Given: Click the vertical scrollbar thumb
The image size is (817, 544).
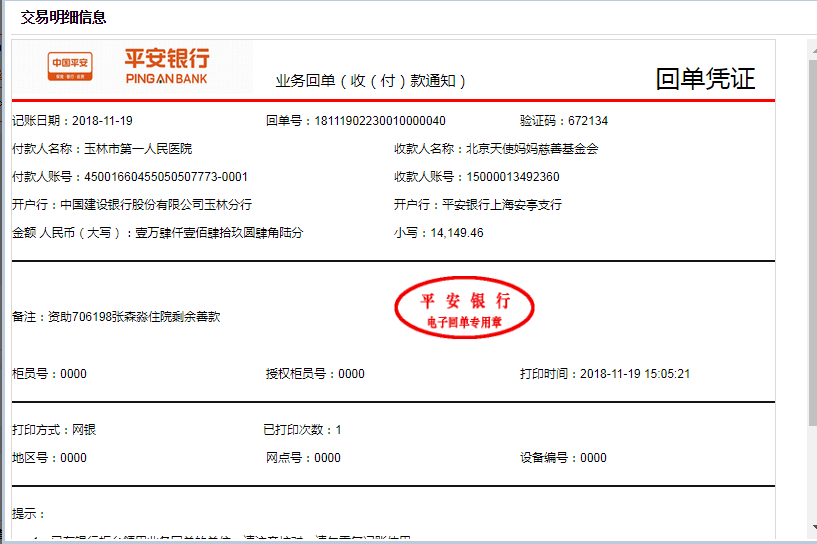Looking at the screenshot, I should pos(813,241).
